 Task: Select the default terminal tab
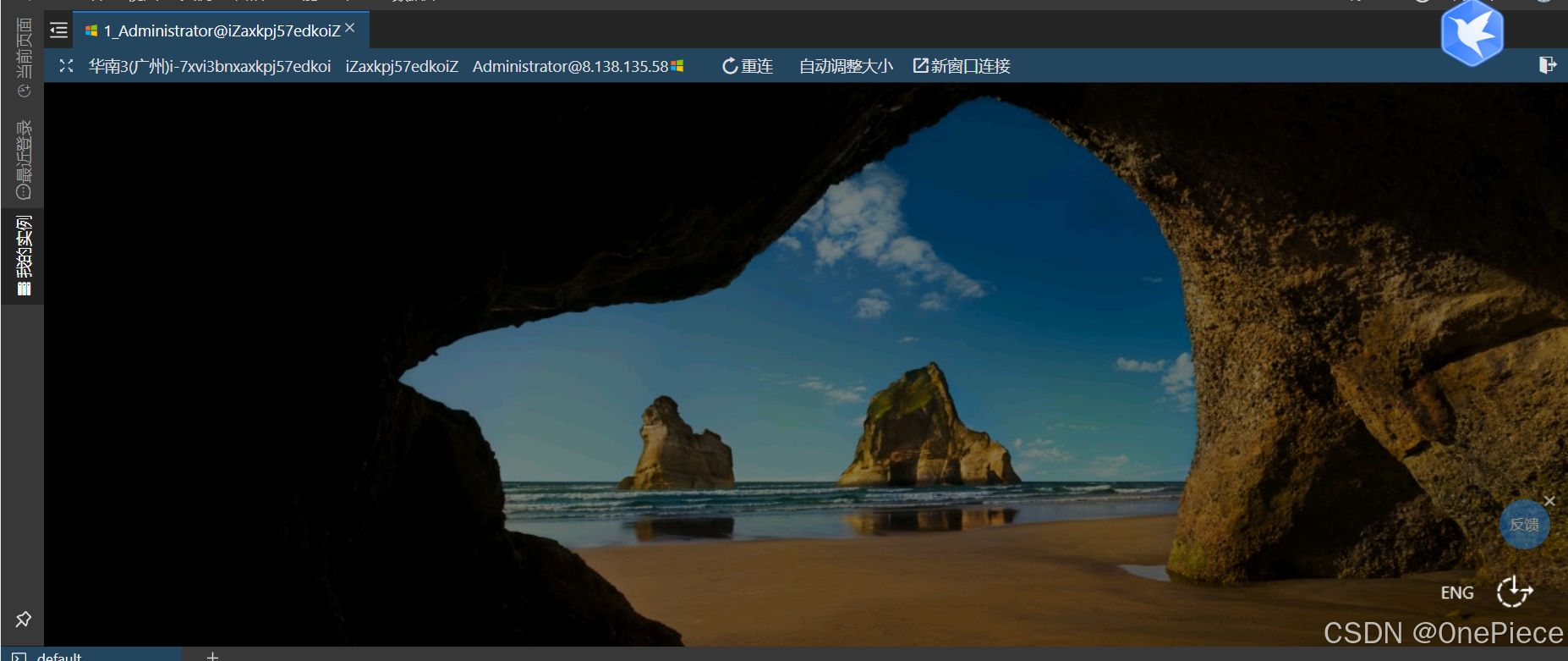(91, 655)
